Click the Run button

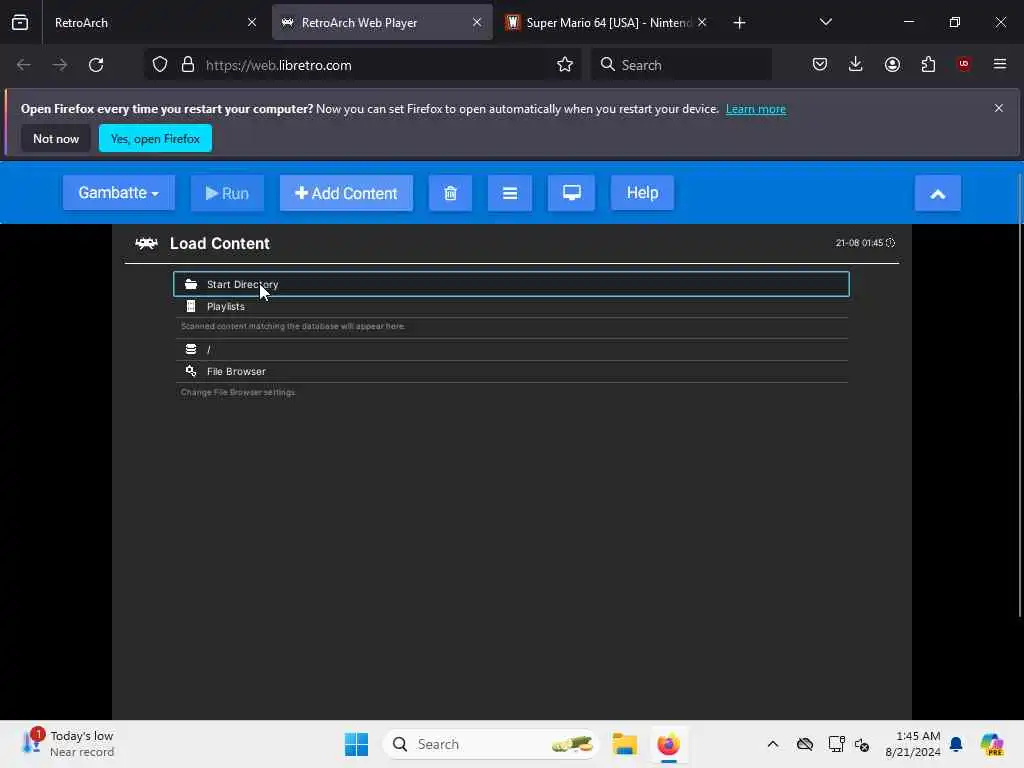[x=227, y=193]
